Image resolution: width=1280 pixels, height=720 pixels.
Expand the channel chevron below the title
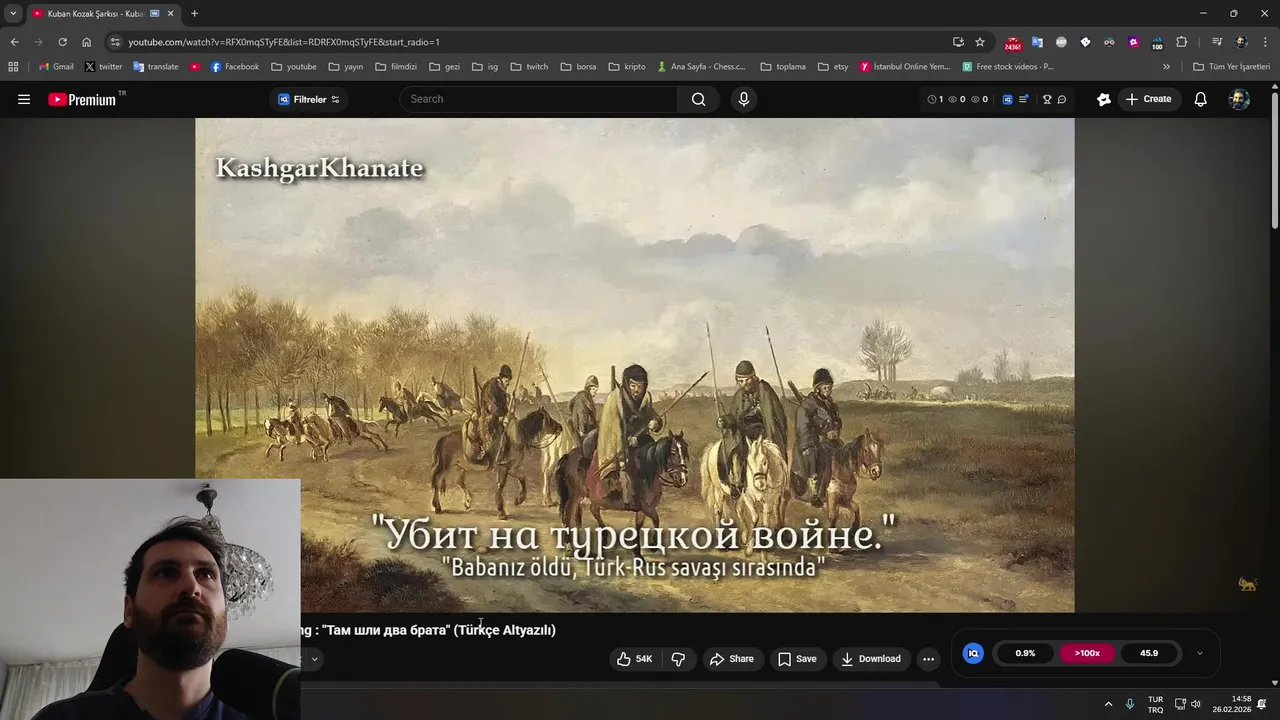click(x=314, y=659)
